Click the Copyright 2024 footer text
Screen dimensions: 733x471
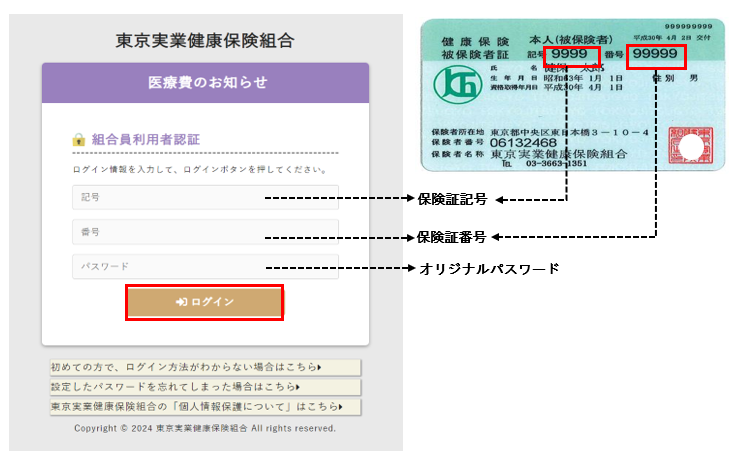205,428
